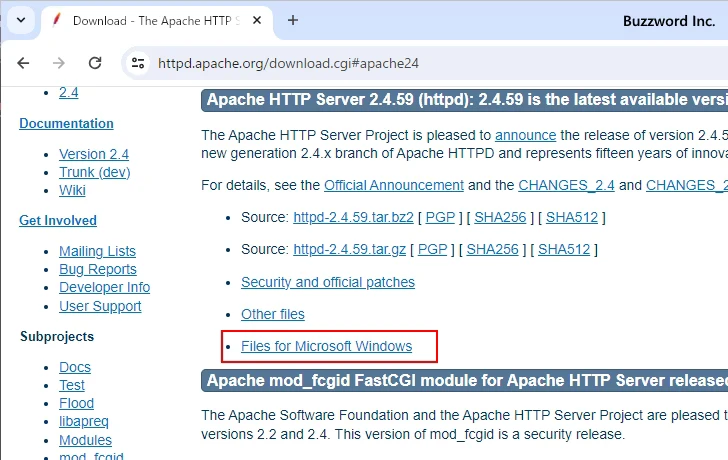Viewport: 728px width, 460px height.
Task: Open the CHANGES_2.4 link
Action: (x=566, y=185)
